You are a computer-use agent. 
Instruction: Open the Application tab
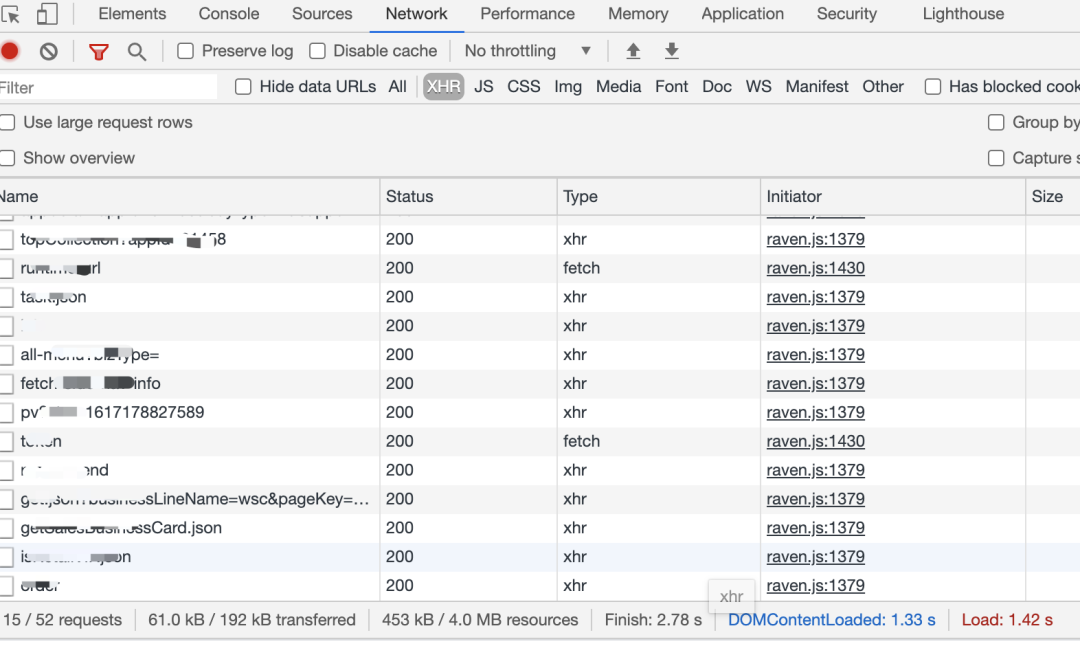(742, 14)
